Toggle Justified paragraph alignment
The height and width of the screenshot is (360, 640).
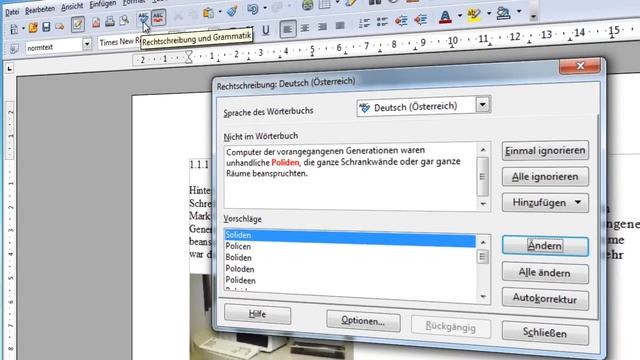[x=340, y=26]
